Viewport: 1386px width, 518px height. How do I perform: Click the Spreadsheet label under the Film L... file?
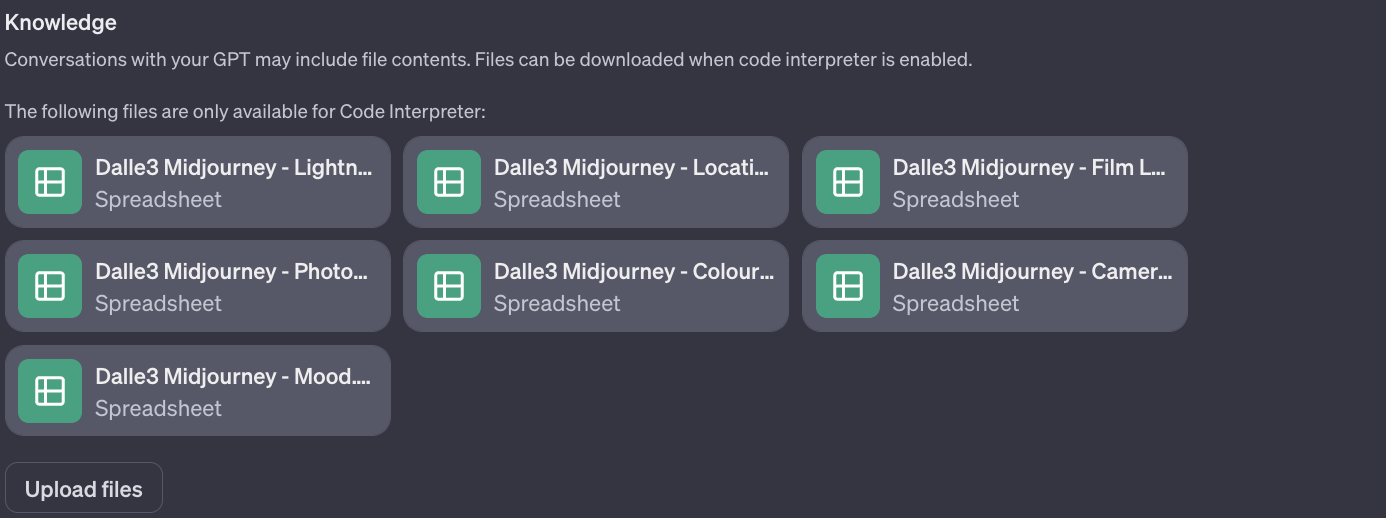tap(956, 199)
